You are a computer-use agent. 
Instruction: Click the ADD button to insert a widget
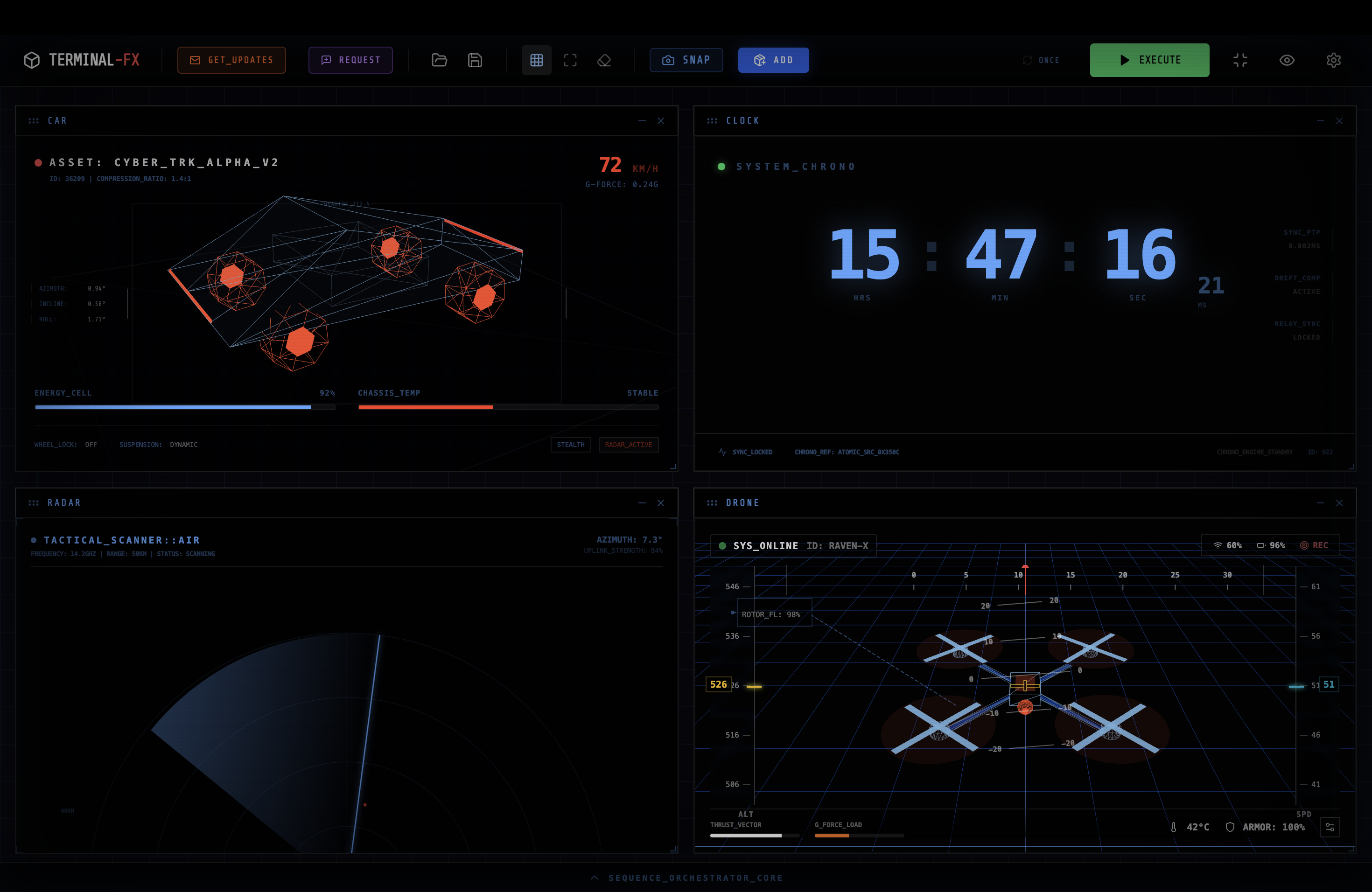(774, 60)
